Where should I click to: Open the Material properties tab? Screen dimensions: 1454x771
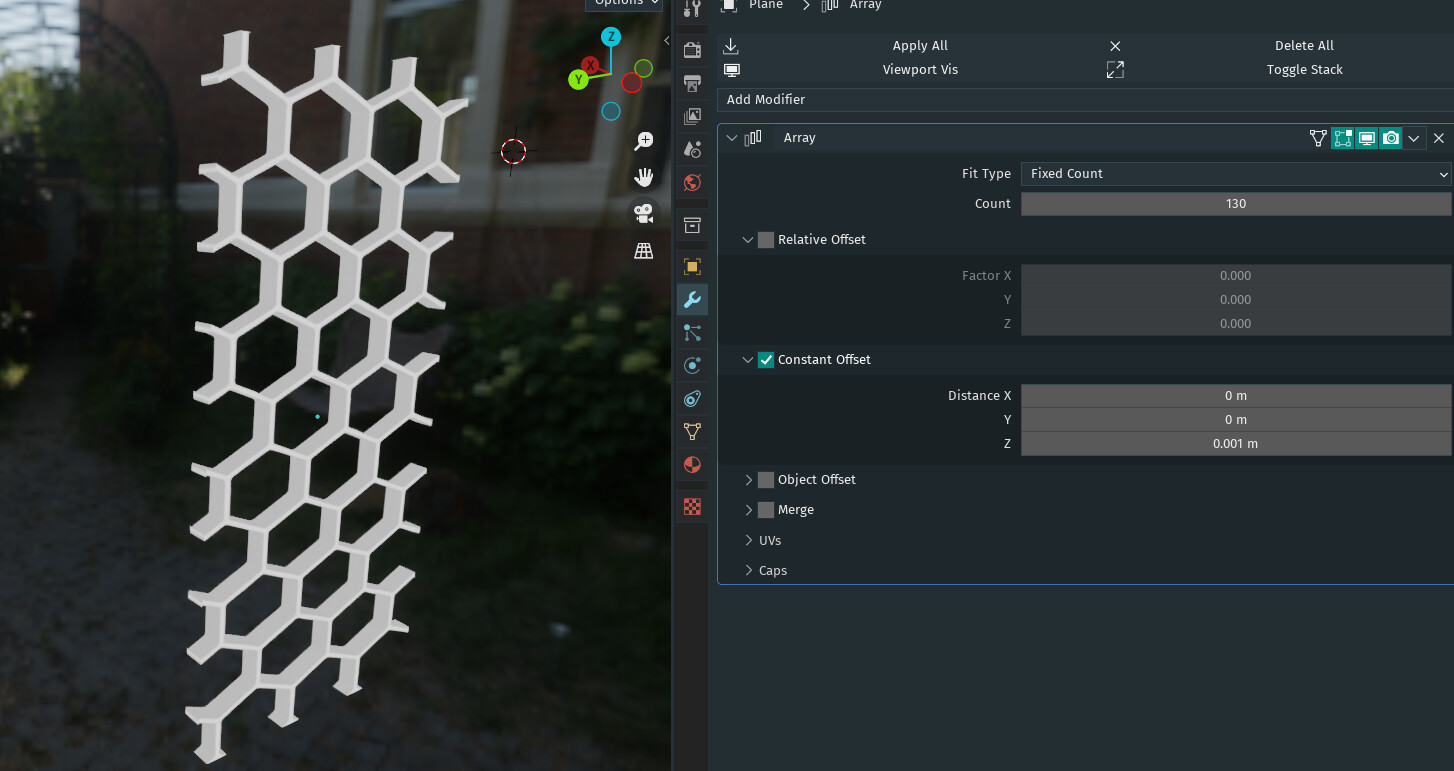692,465
